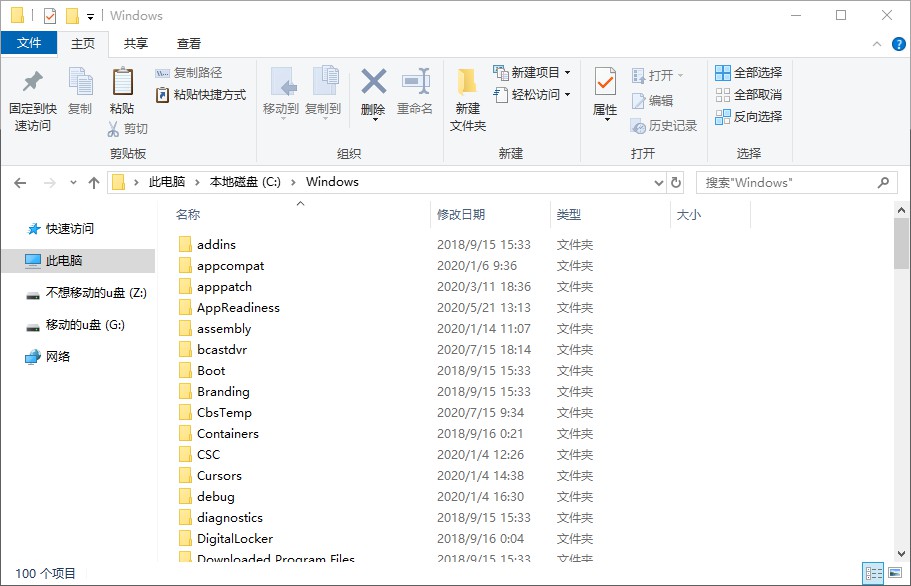The width and height of the screenshot is (911, 586).
Task: Select 此电脑 in the navigation pane
Action: [x=78, y=261]
